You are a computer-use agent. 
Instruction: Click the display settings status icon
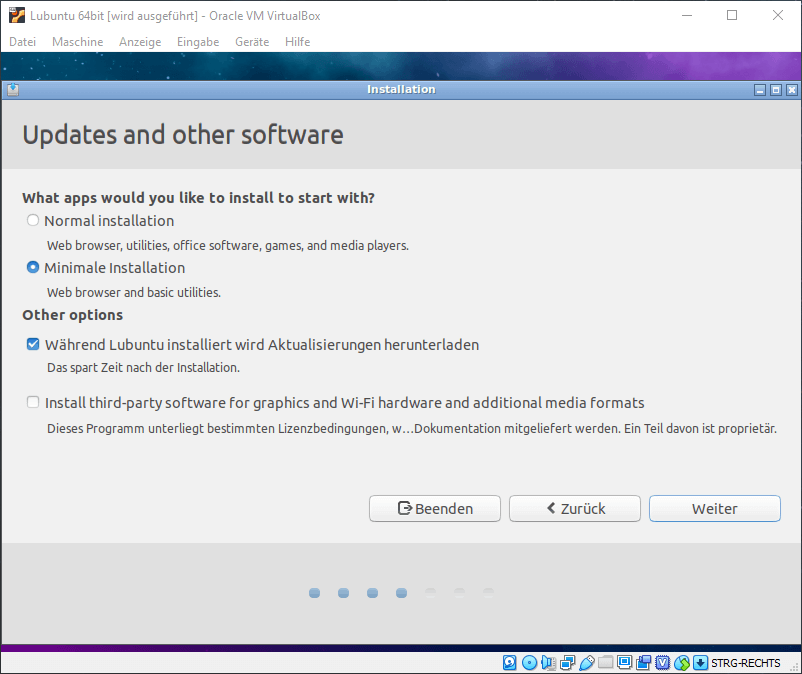[x=625, y=663]
